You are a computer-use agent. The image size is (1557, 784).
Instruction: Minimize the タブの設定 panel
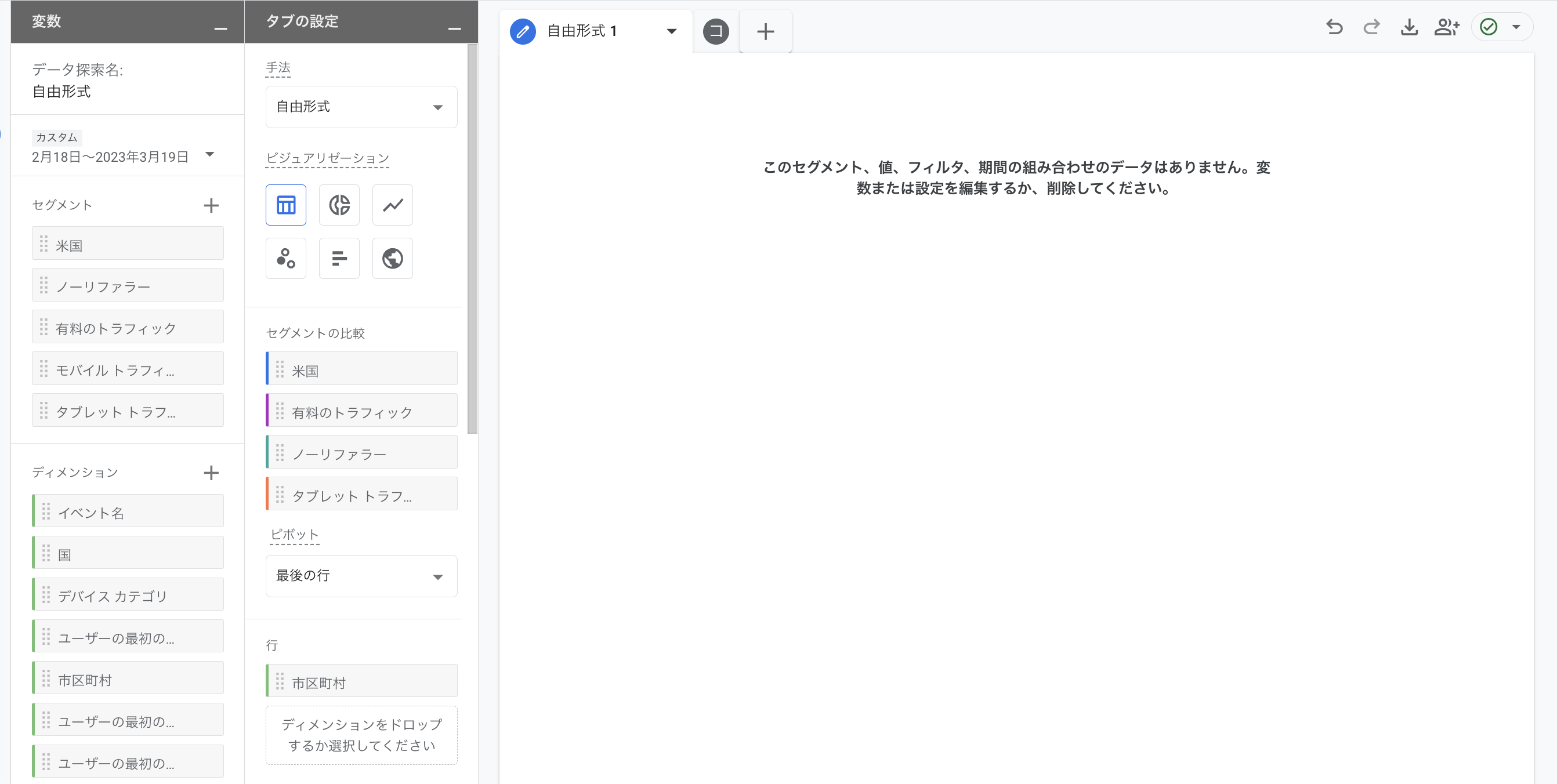click(x=455, y=28)
